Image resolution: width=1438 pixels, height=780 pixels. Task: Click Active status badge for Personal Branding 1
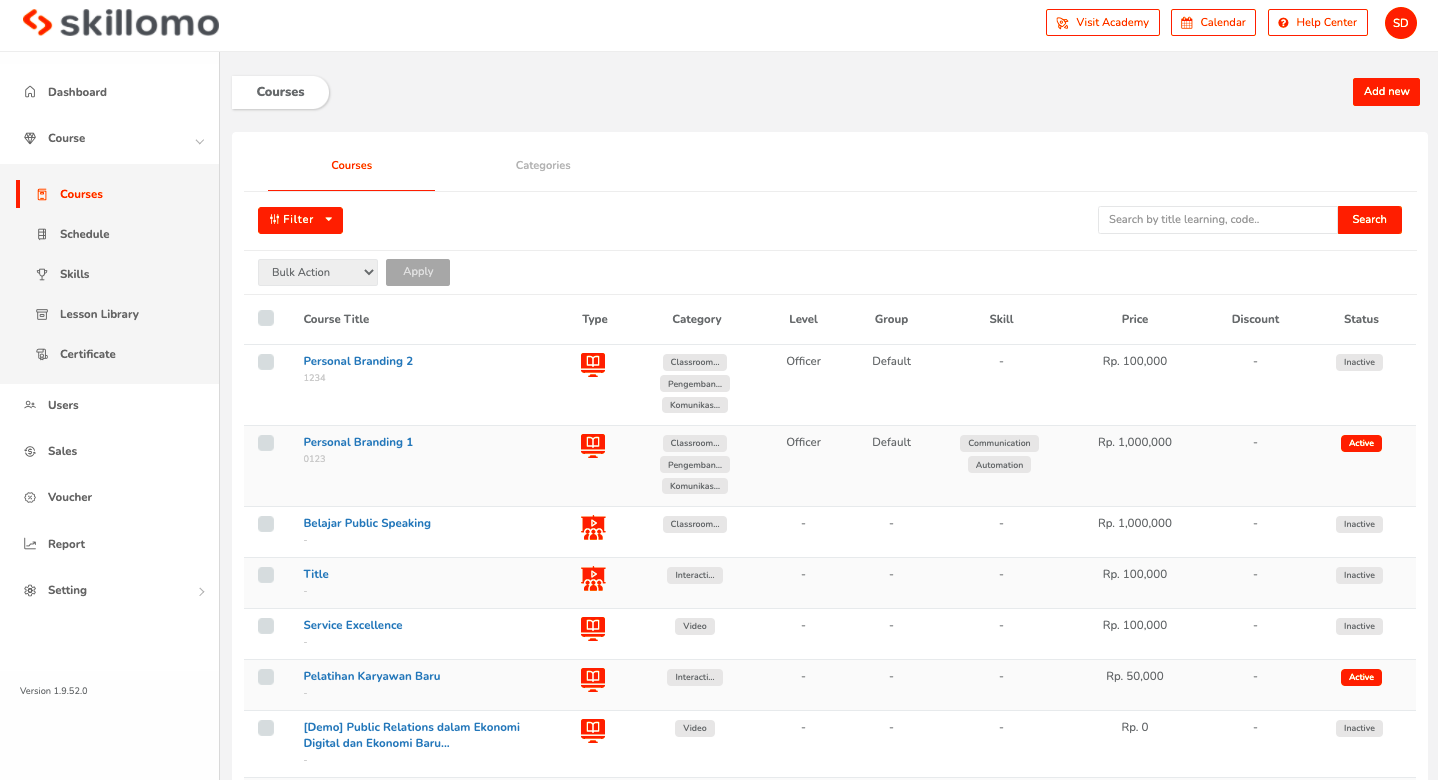pos(1361,443)
